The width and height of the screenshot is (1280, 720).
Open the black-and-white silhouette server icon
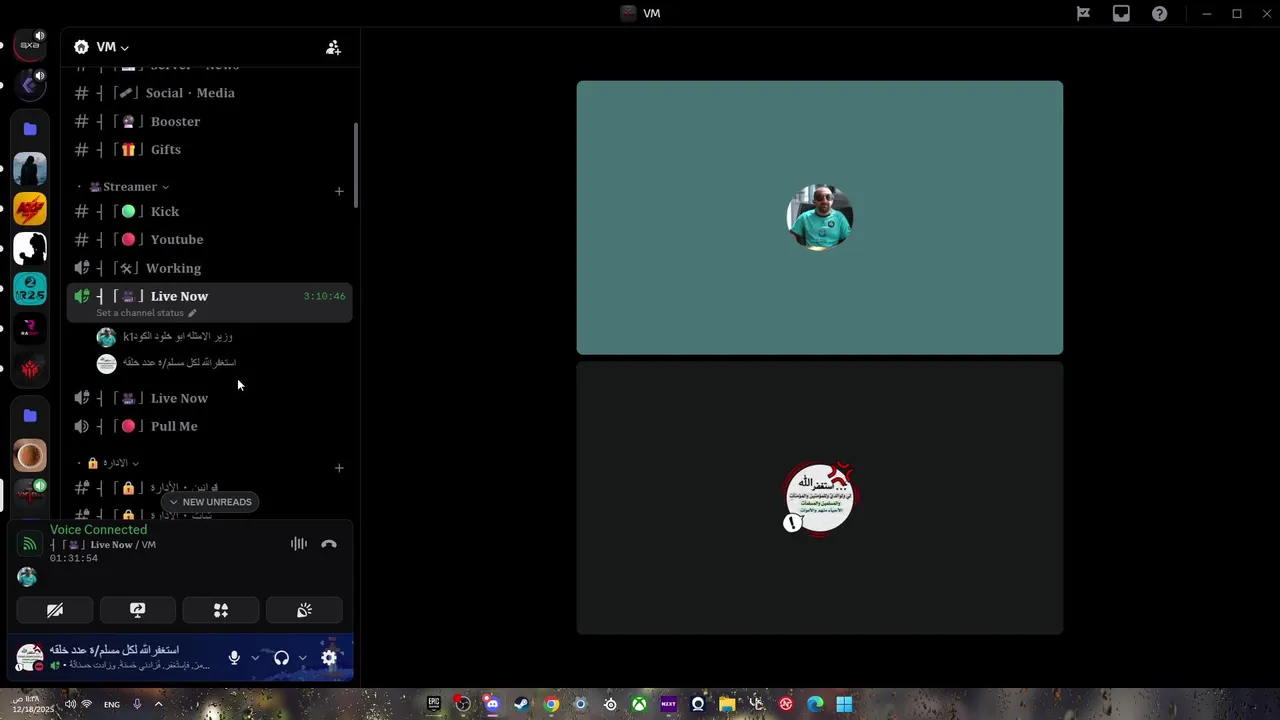[x=30, y=249]
